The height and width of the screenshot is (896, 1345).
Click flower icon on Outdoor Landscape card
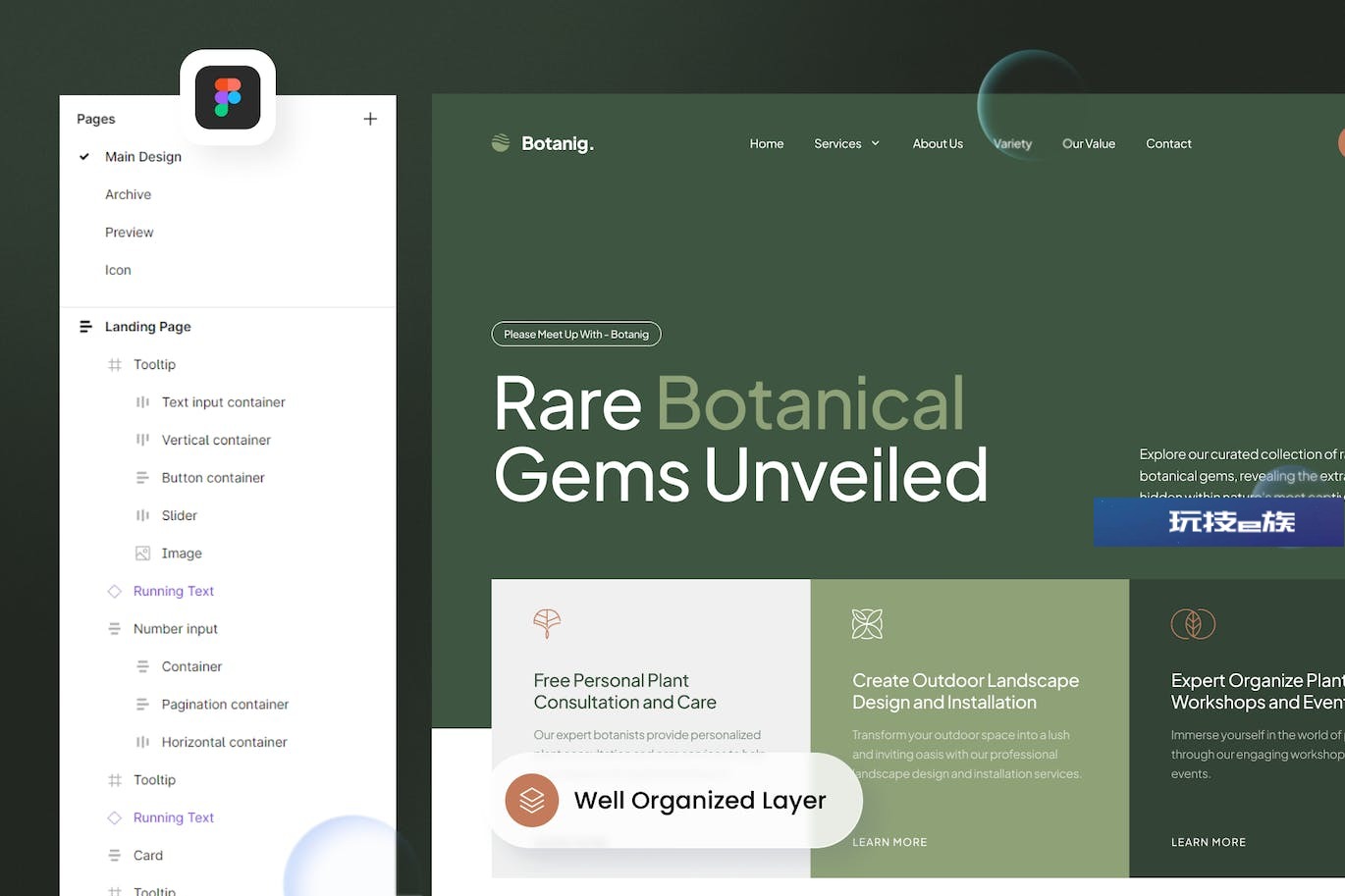(x=867, y=623)
